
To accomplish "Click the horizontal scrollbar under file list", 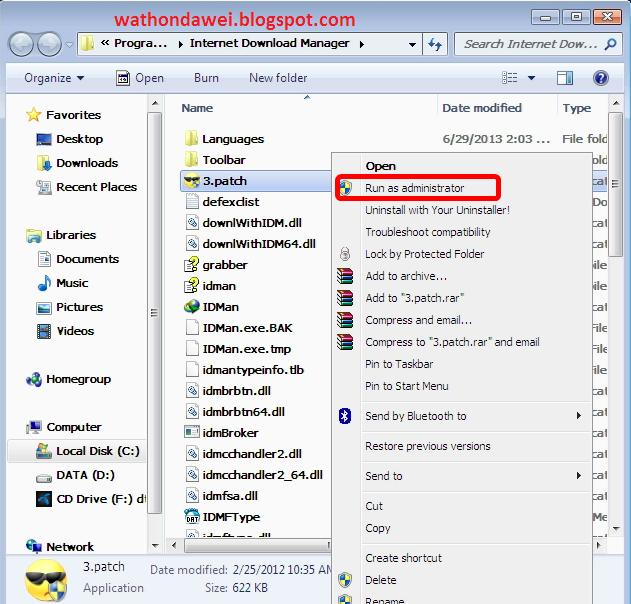I will (x=258, y=546).
